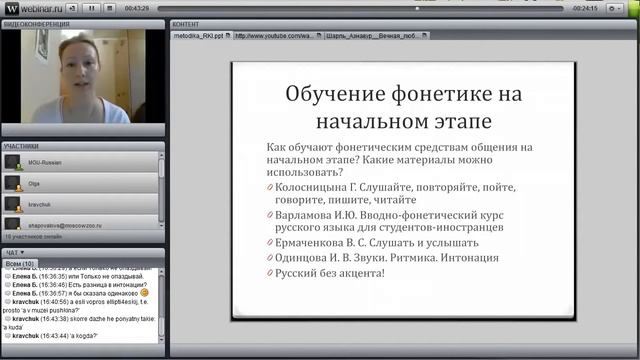Click the ВИДЕОКОНФЕРЕНЦИЯ panel header
This screenshot has width=640, height=360.
tap(83, 24)
